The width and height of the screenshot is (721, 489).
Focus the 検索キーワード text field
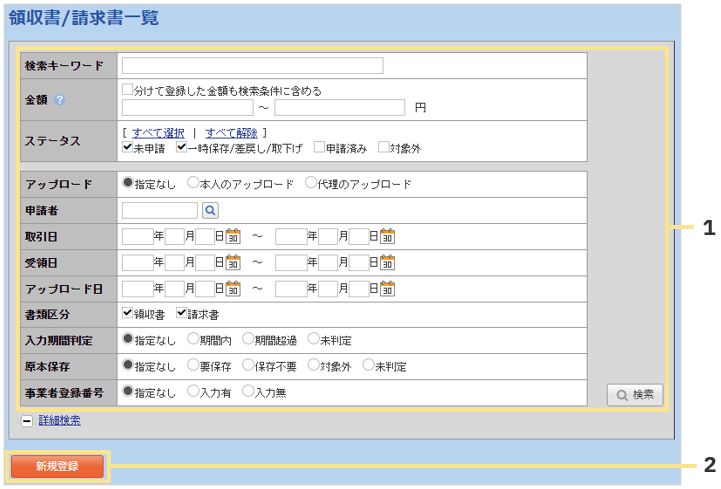[252, 66]
